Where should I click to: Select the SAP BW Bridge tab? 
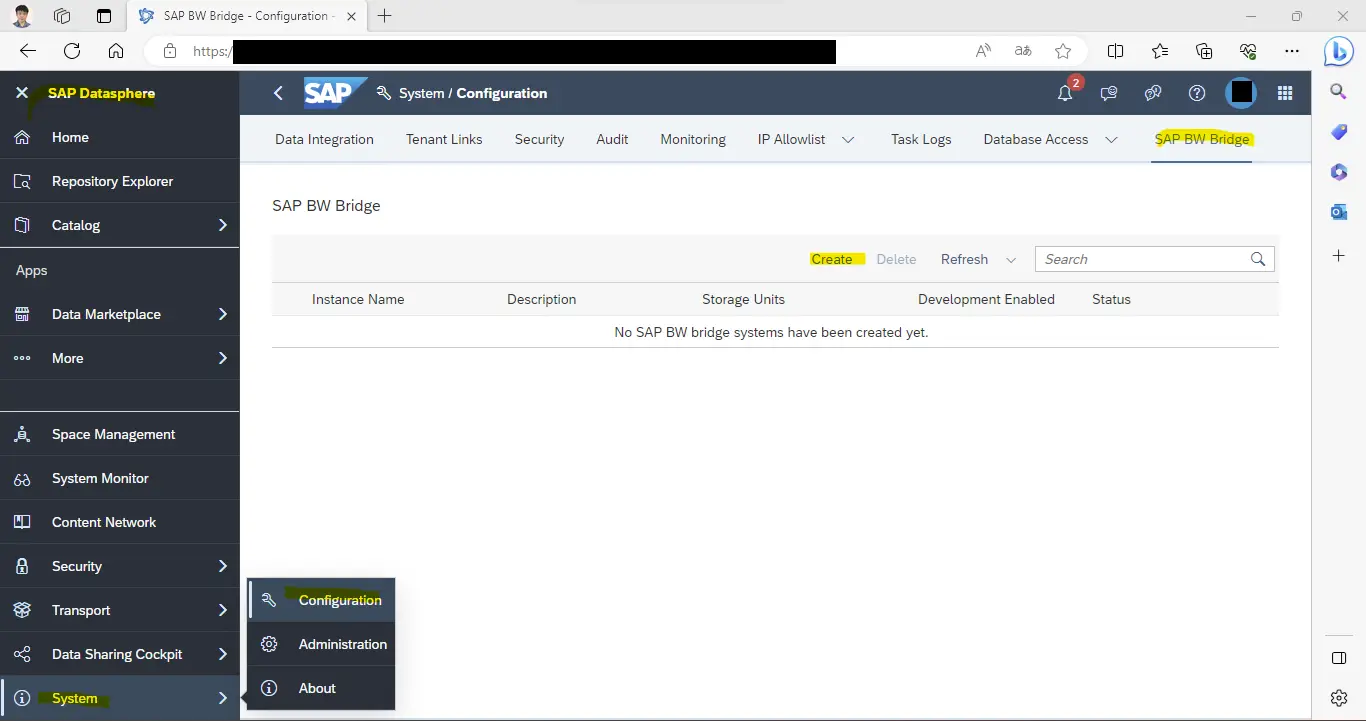(1202, 139)
